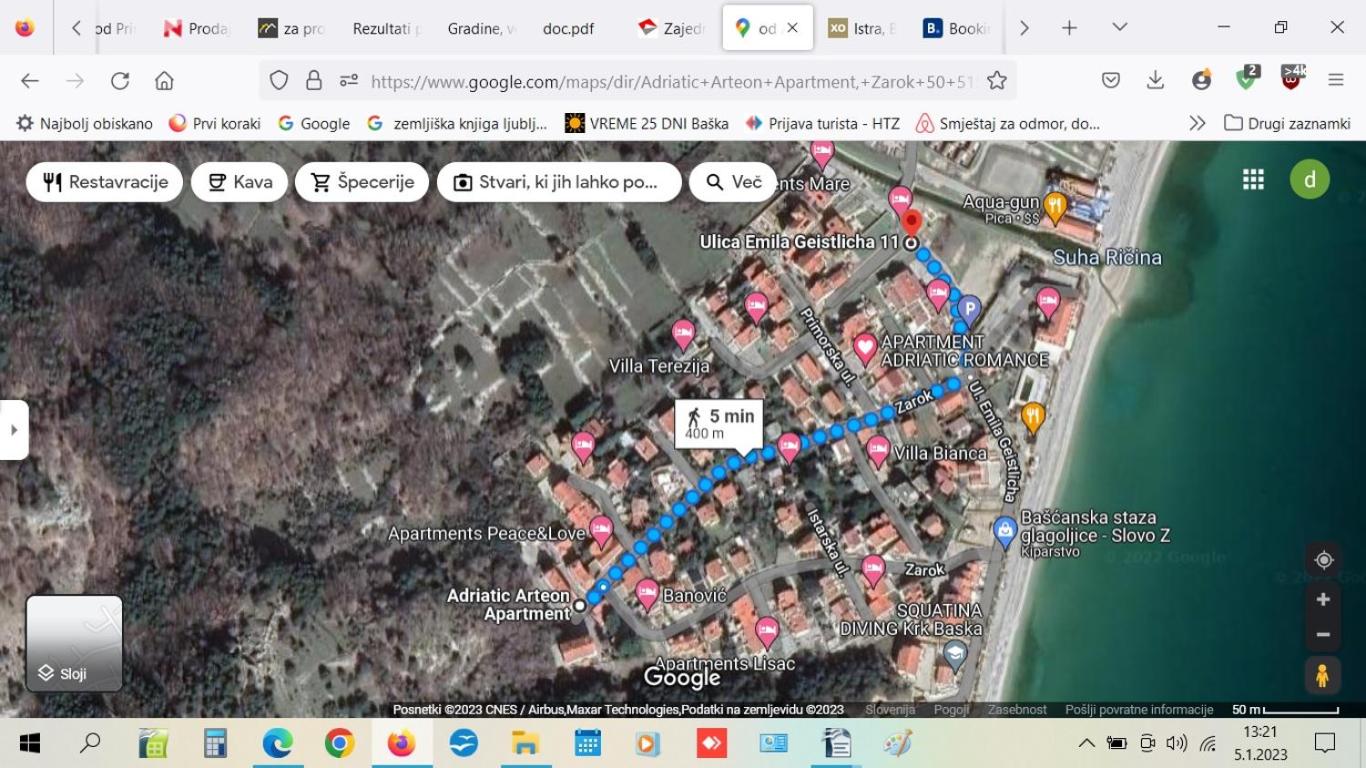Click the SQUATINA DIVING school pin
Screen dimensions: 1366x768
955,655
